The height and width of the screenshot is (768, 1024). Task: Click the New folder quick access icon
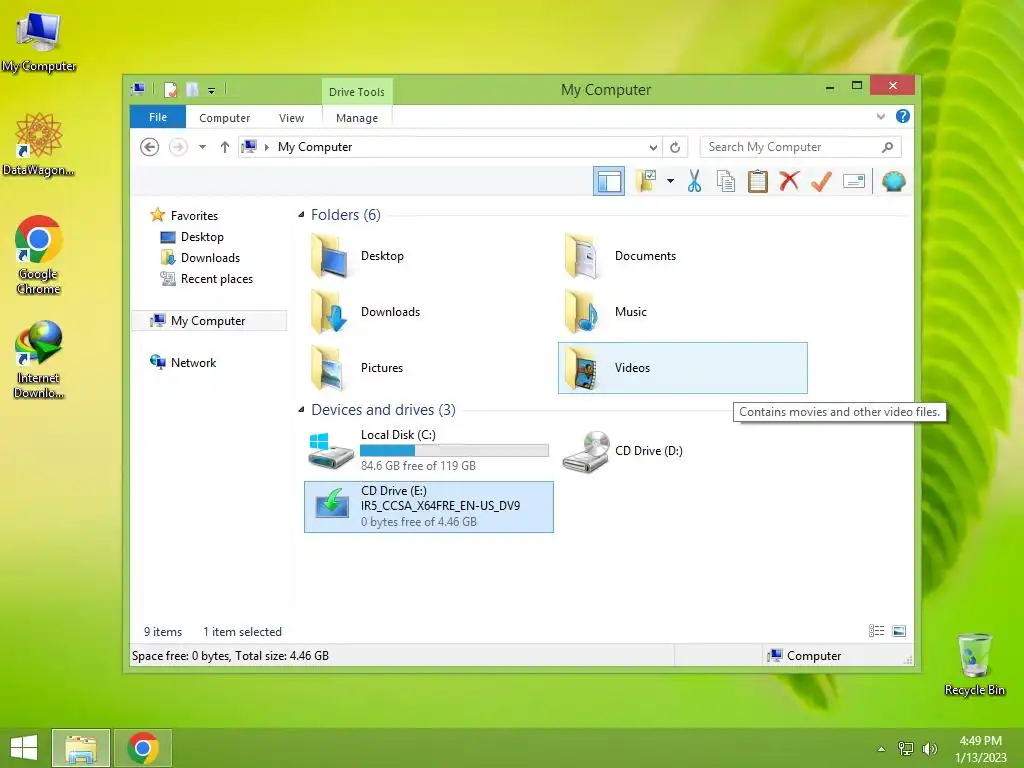[192, 89]
